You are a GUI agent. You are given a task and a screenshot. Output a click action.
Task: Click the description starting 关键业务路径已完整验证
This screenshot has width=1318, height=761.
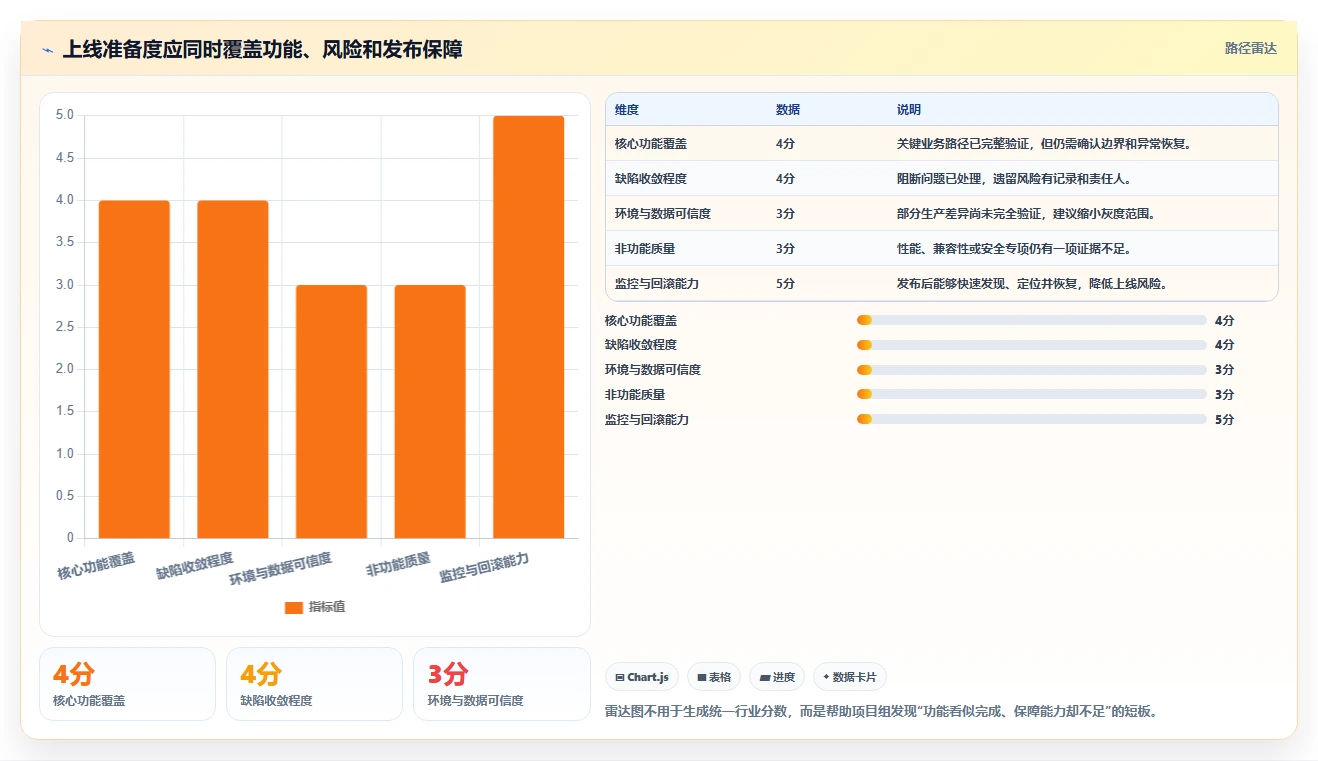click(1044, 144)
